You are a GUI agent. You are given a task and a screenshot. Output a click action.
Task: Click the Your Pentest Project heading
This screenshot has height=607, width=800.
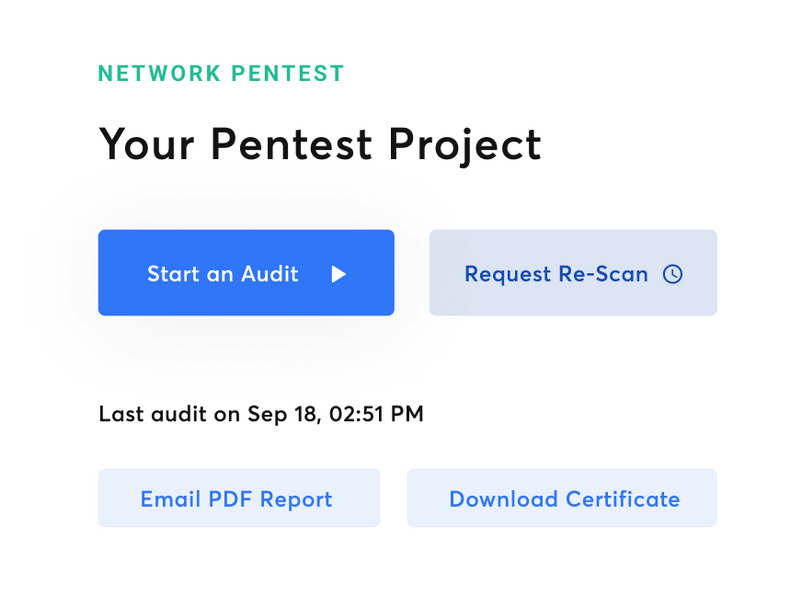click(x=319, y=144)
